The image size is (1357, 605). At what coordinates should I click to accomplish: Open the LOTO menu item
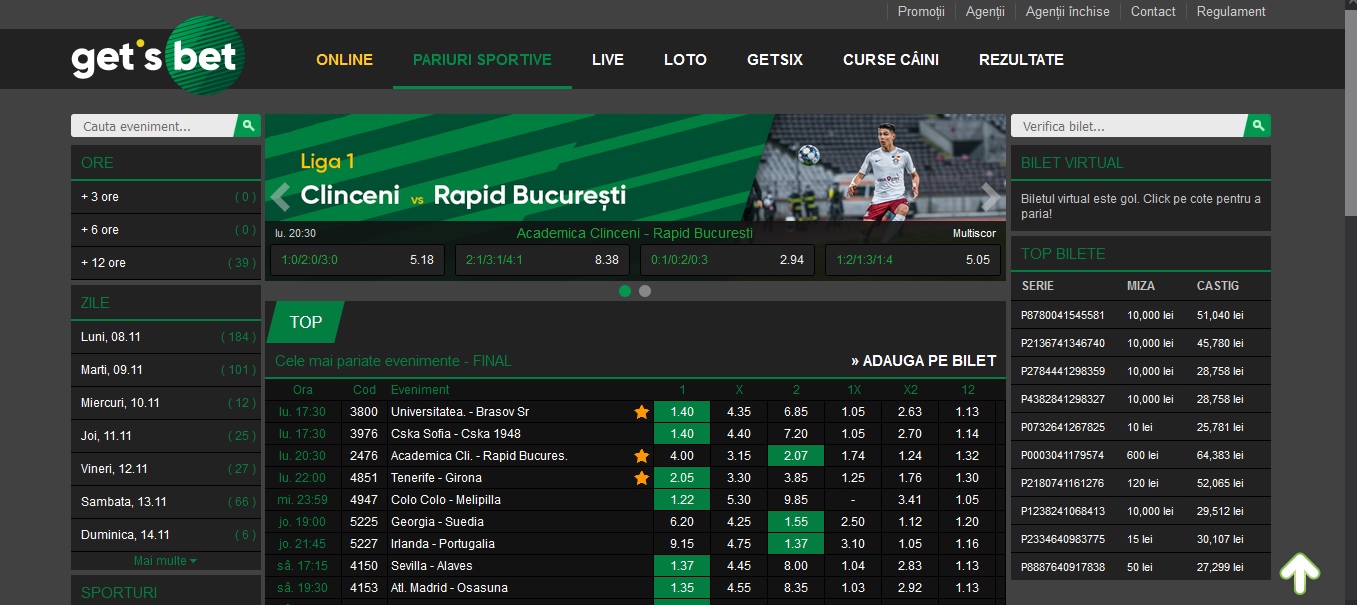685,60
